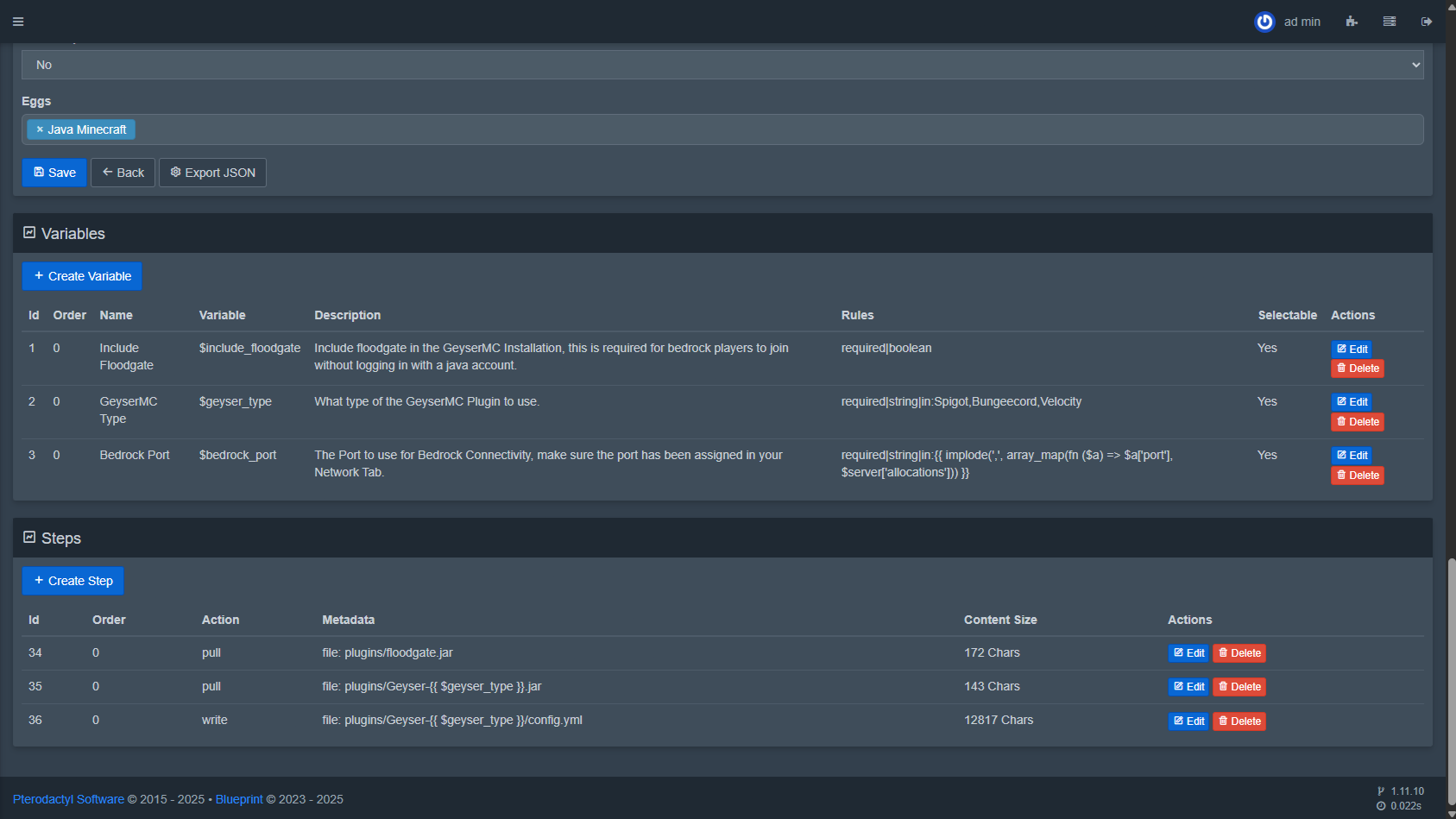
Task: Create a new step
Action: [x=73, y=581]
